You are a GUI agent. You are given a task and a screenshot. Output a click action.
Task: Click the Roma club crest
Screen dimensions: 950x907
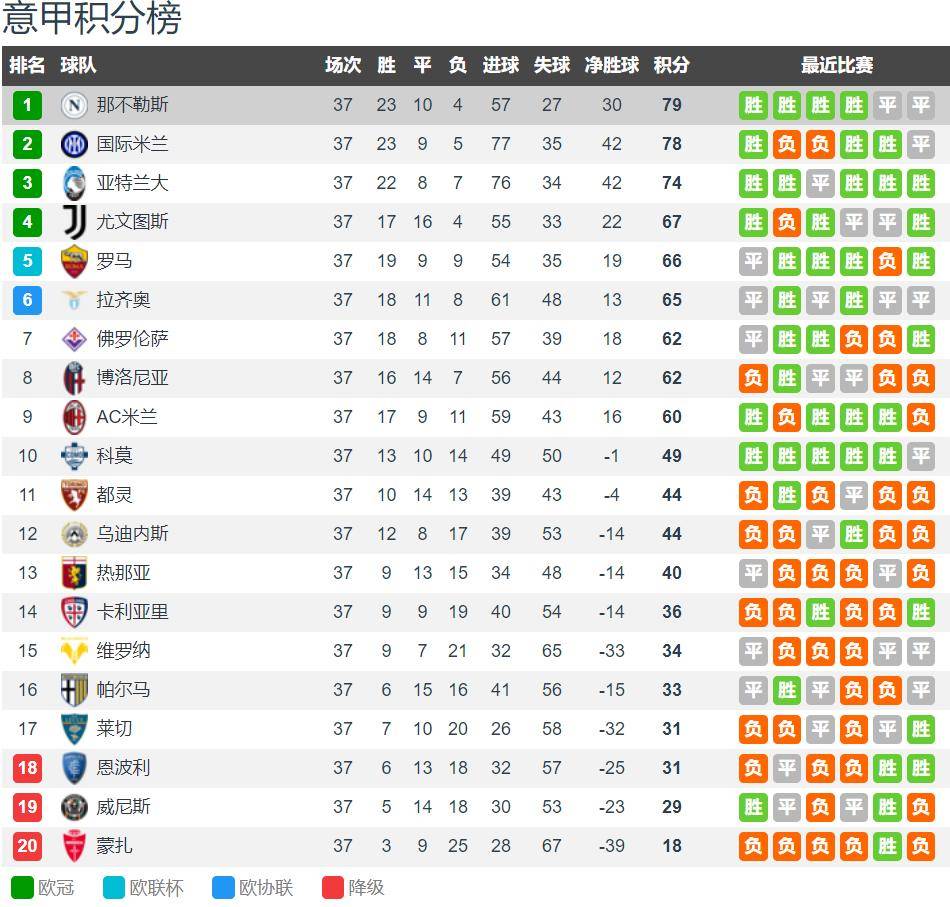[x=75, y=261]
